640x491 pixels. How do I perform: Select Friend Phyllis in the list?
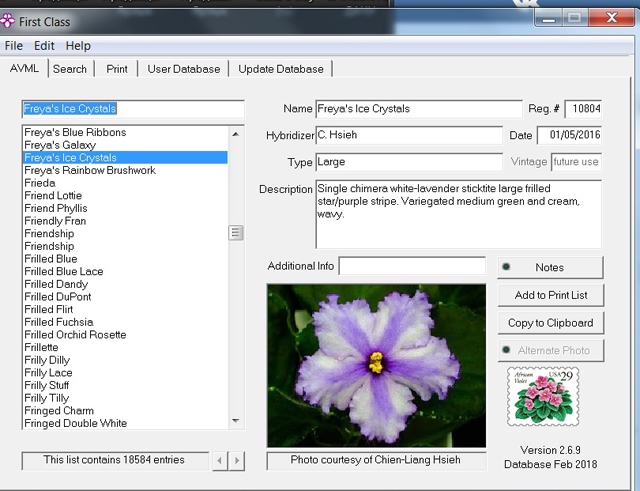(x=125, y=208)
